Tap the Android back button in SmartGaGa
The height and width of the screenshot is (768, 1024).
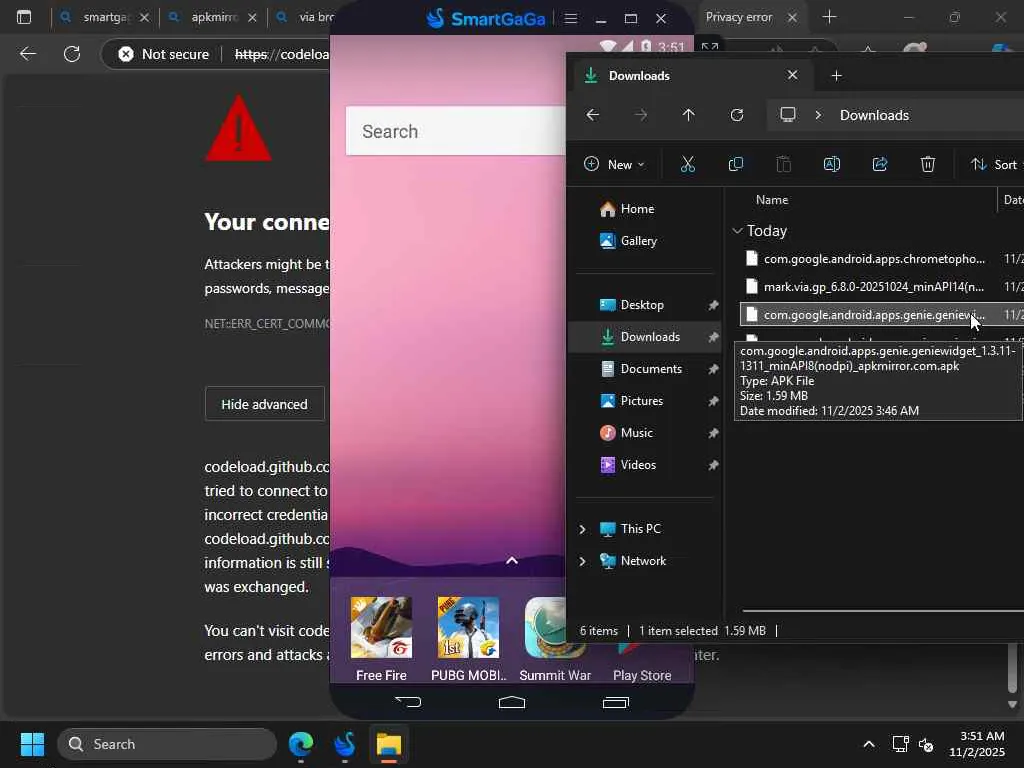tap(408, 702)
